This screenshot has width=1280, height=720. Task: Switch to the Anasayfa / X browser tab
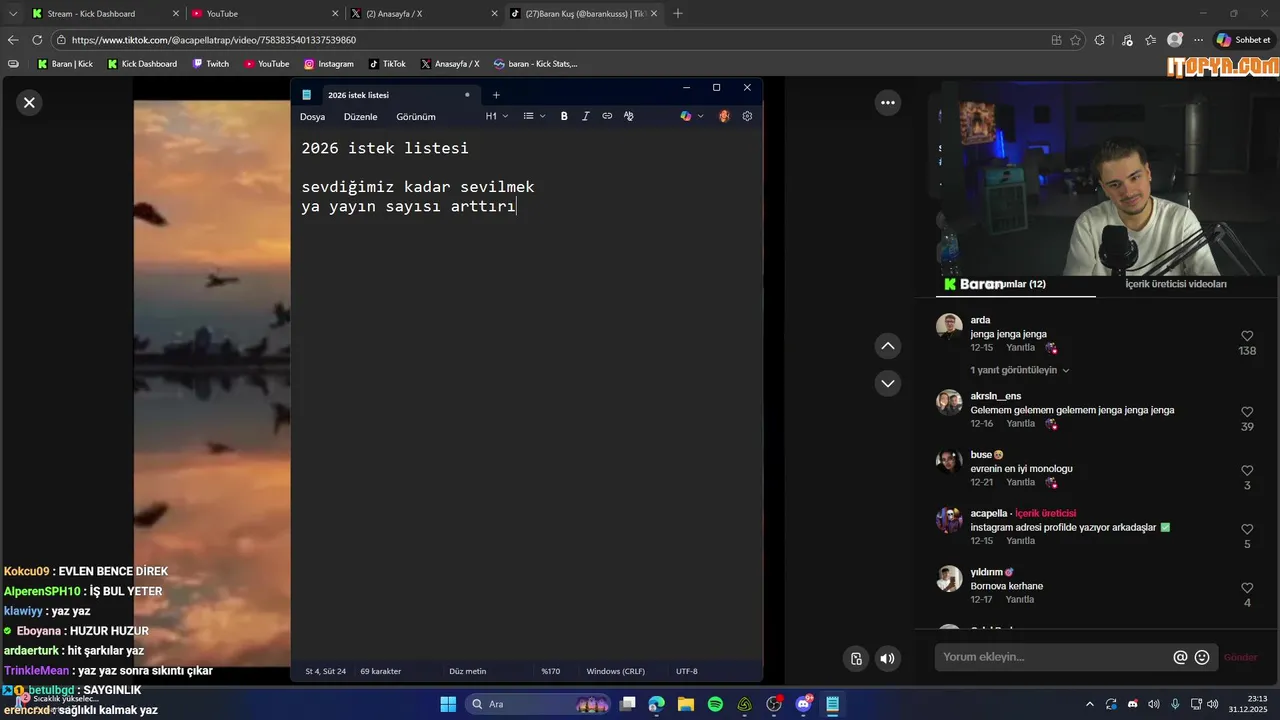(424, 14)
